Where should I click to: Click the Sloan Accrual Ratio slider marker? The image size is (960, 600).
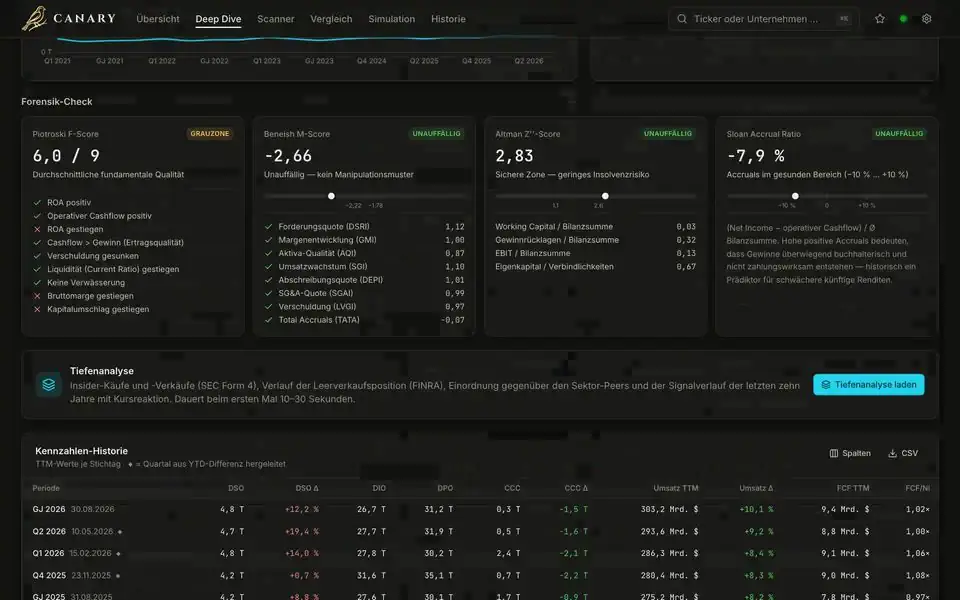(x=795, y=196)
